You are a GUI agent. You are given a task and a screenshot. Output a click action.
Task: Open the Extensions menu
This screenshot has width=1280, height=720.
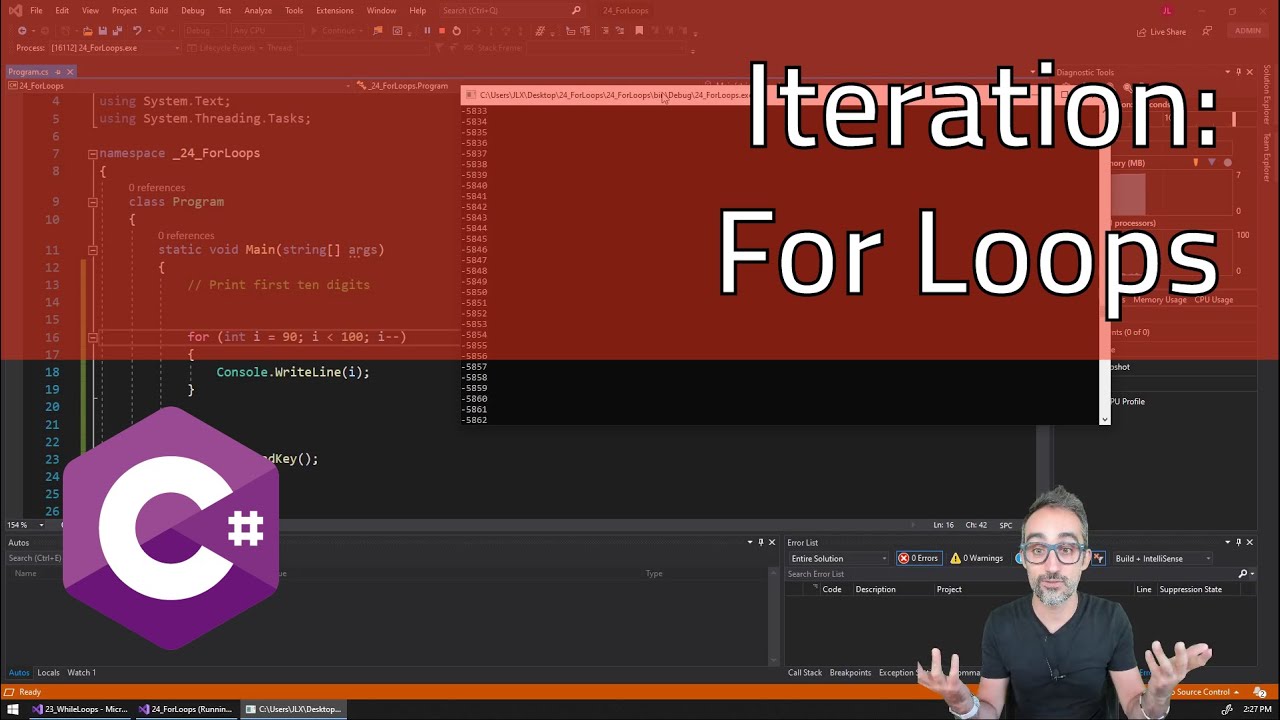(334, 10)
